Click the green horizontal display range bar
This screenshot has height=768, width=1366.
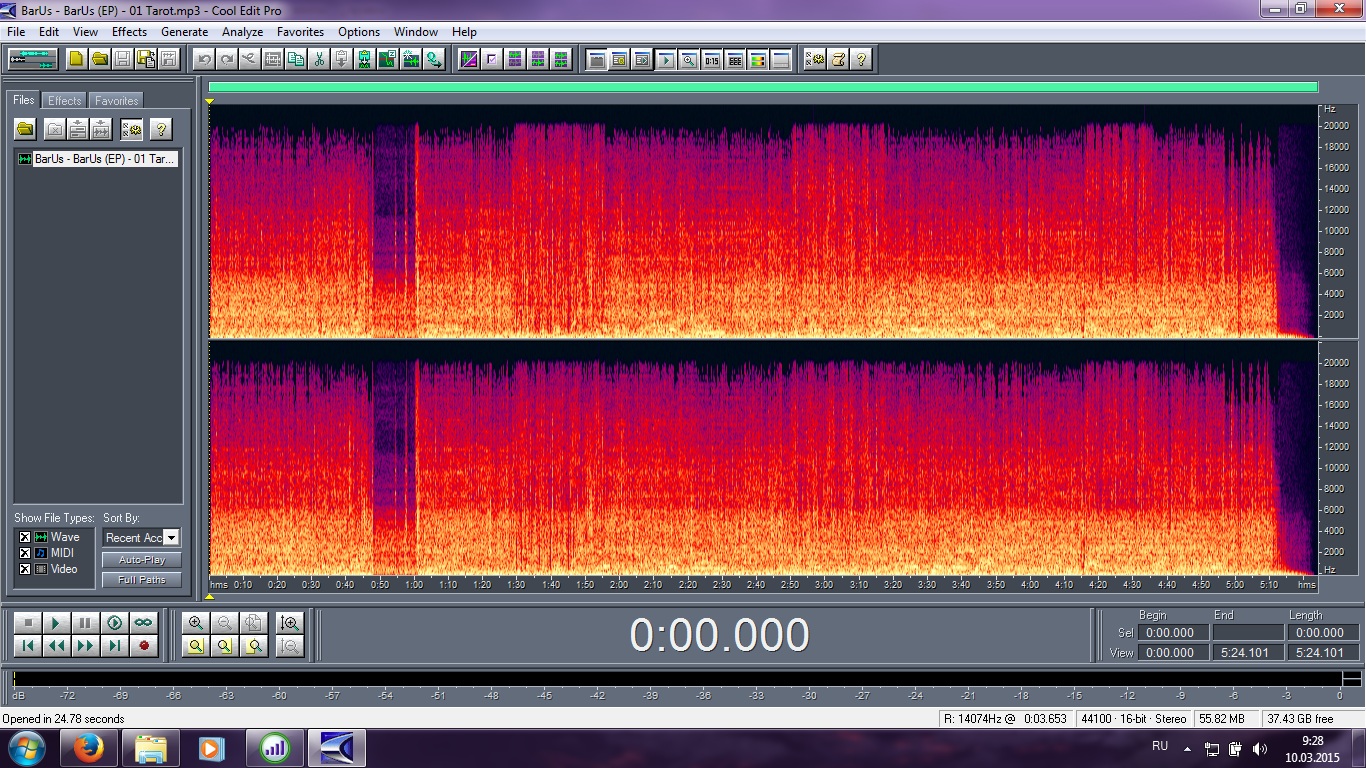[x=763, y=87]
